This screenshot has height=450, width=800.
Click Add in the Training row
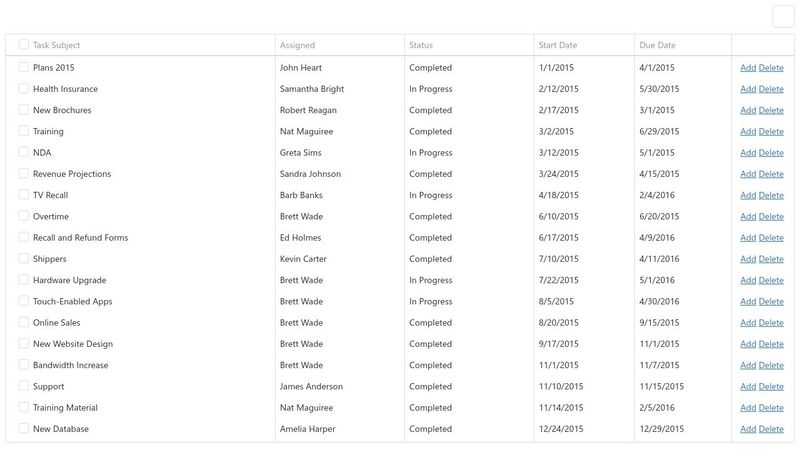click(x=748, y=132)
